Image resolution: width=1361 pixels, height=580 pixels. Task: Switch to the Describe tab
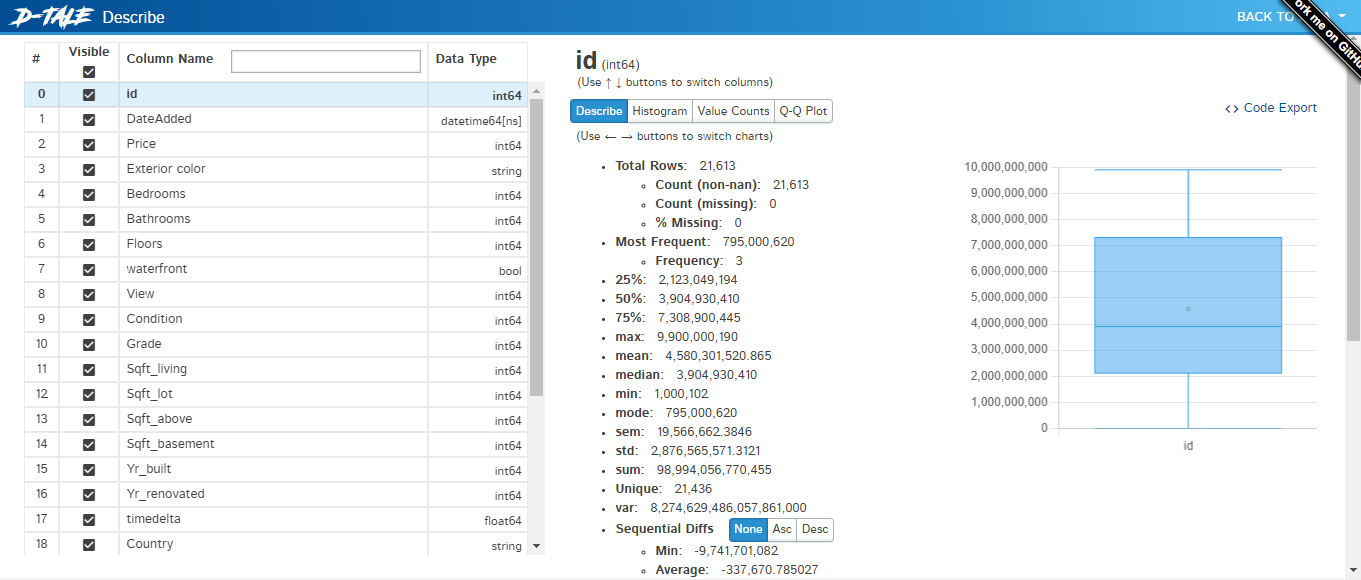coord(598,111)
